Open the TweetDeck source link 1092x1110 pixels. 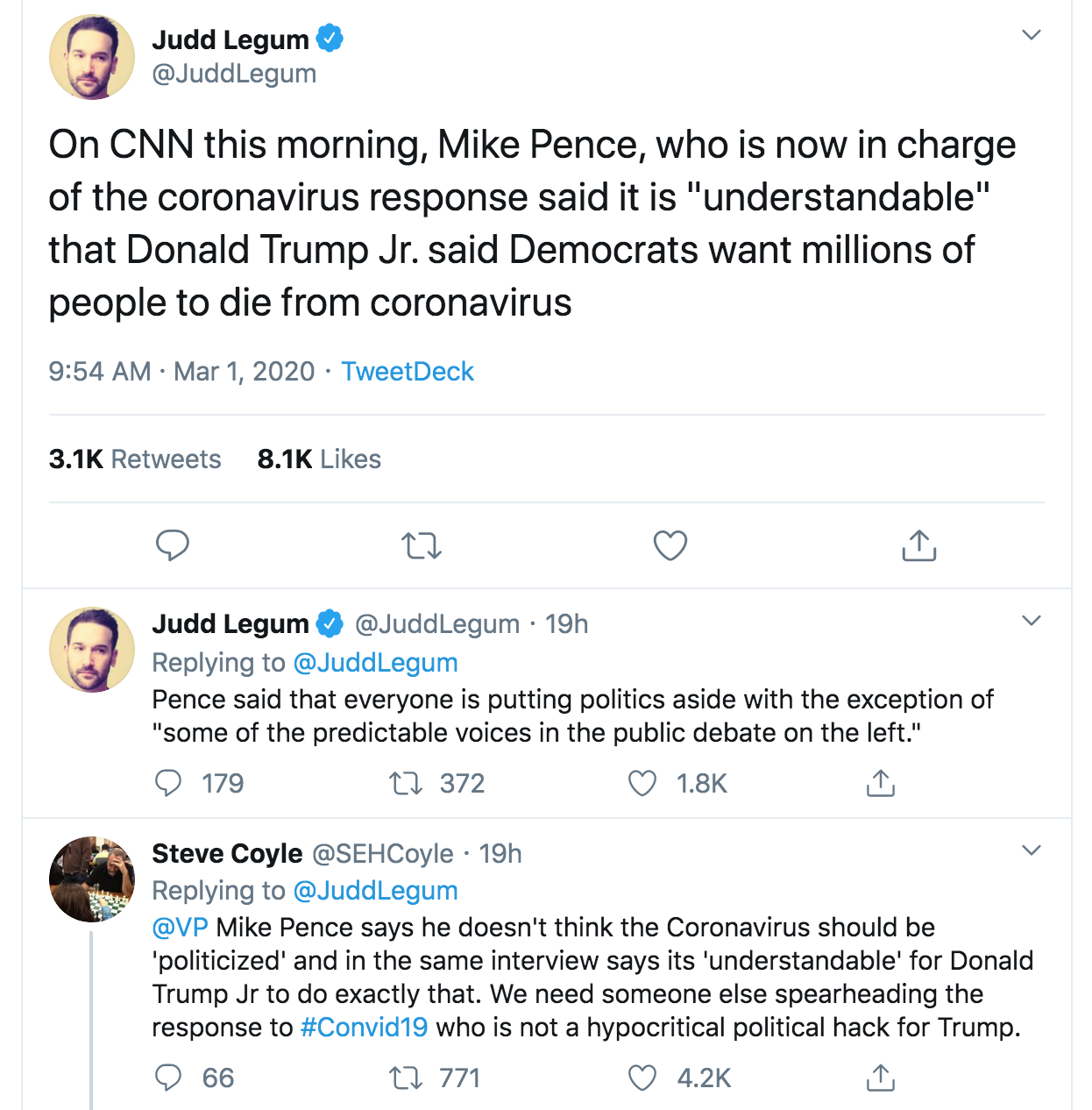408,371
